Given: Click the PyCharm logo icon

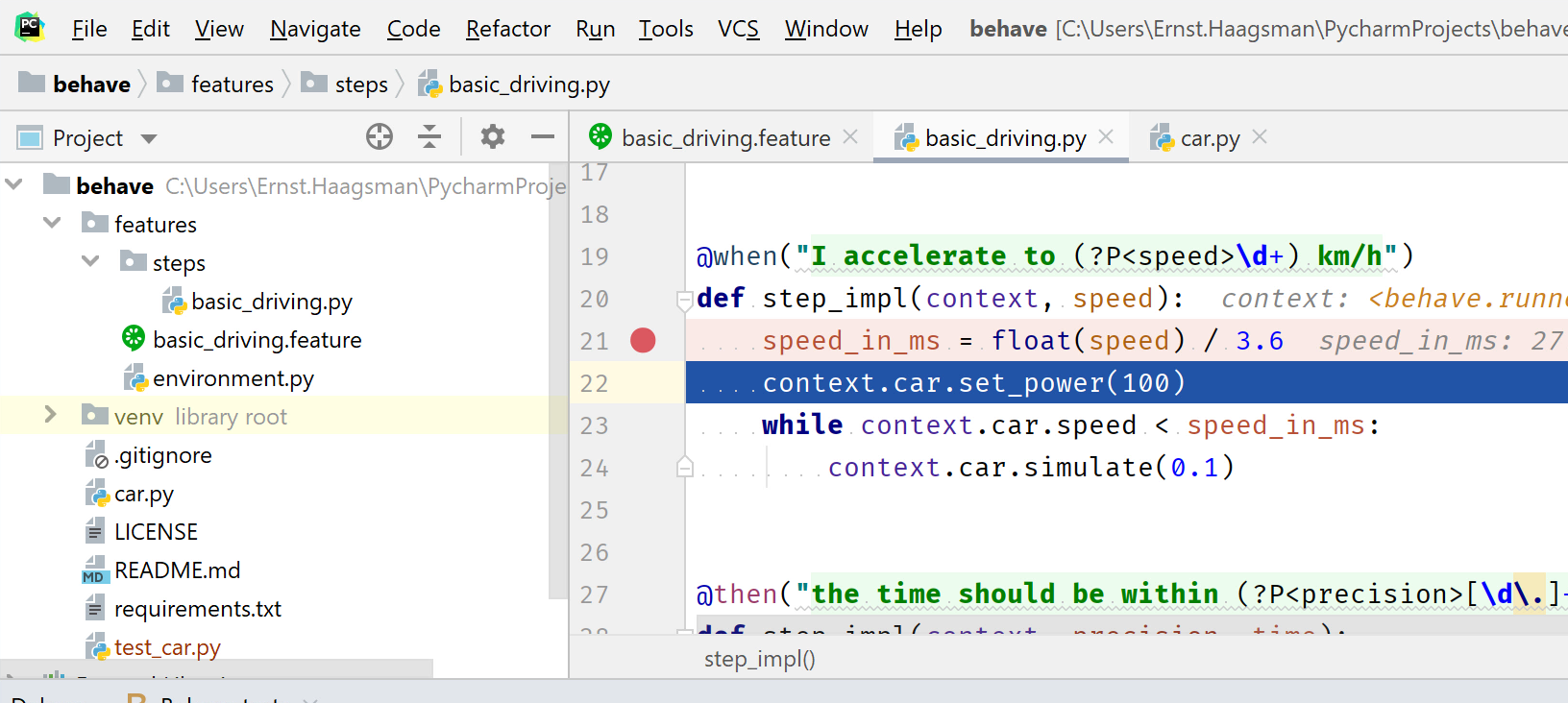Looking at the screenshot, I should click(x=30, y=28).
